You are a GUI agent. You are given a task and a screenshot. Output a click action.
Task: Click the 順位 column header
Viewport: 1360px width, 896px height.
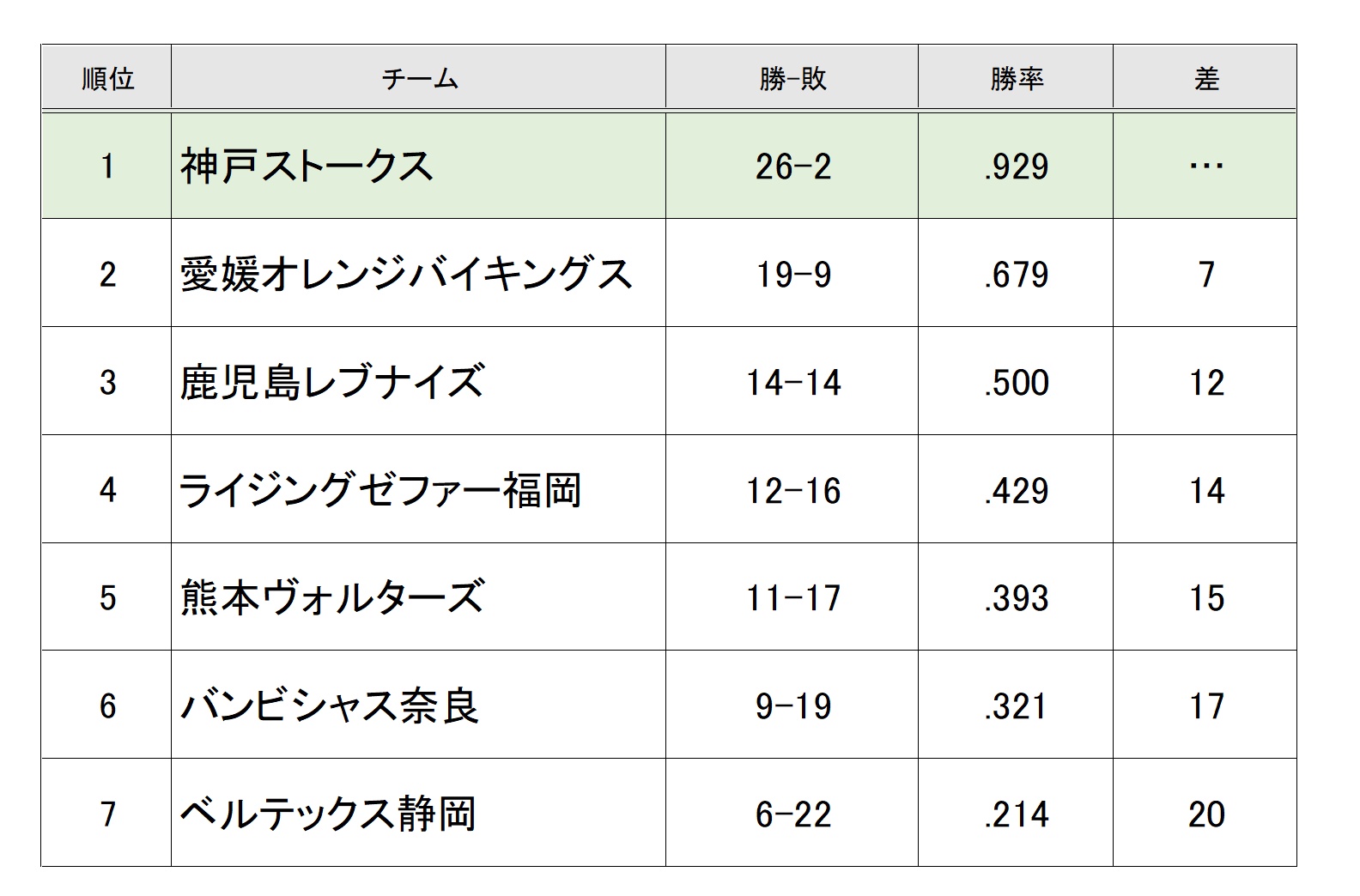coord(107,79)
